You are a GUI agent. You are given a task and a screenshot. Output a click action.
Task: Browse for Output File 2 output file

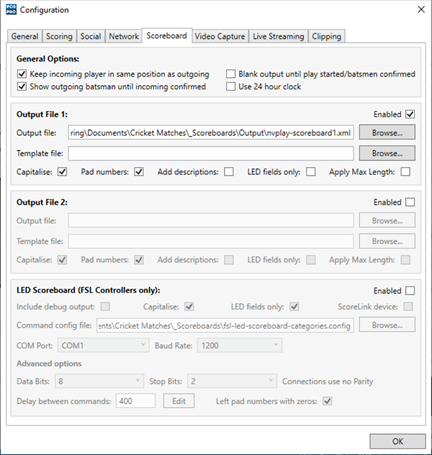387,220
